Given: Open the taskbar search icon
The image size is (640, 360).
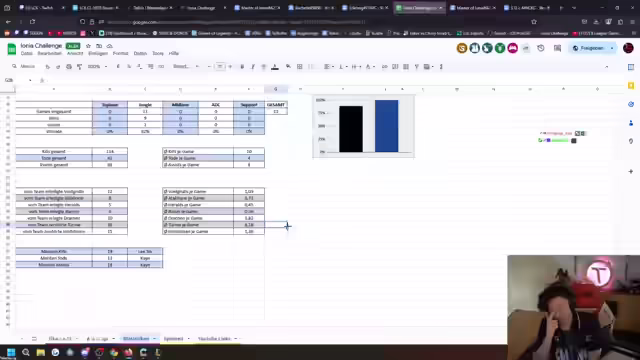Looking at the screenshot, I should pyautogui.click(x=26, y=352).
